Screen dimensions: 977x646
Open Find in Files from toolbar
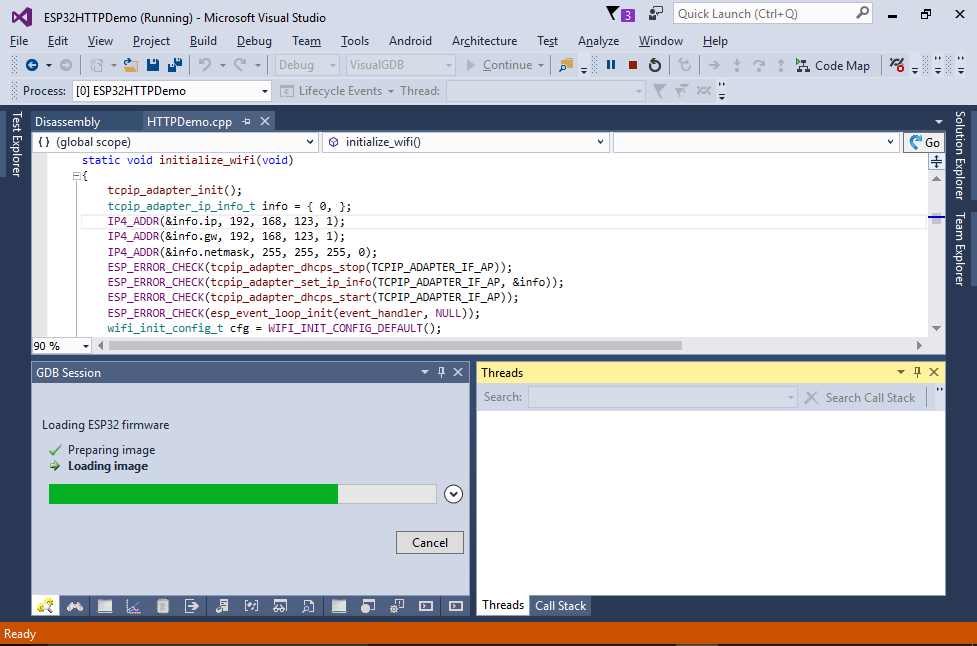click(566, 65)
